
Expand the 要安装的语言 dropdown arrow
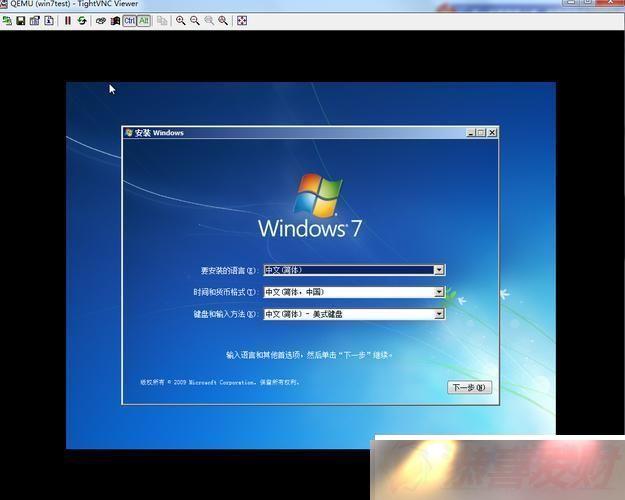coord(439,270)
